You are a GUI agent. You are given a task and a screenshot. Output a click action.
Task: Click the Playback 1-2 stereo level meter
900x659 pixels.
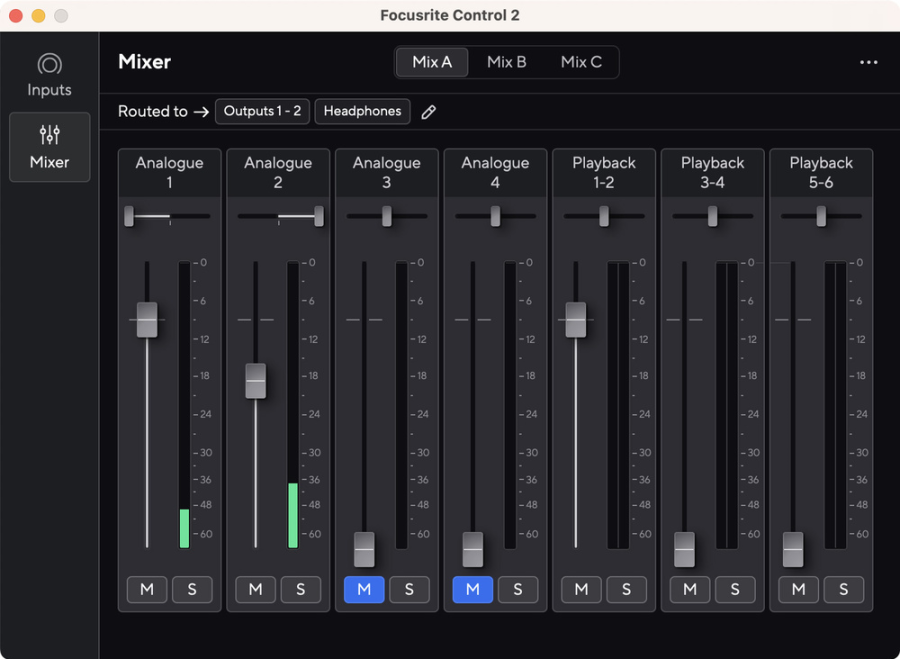[618, 405]
